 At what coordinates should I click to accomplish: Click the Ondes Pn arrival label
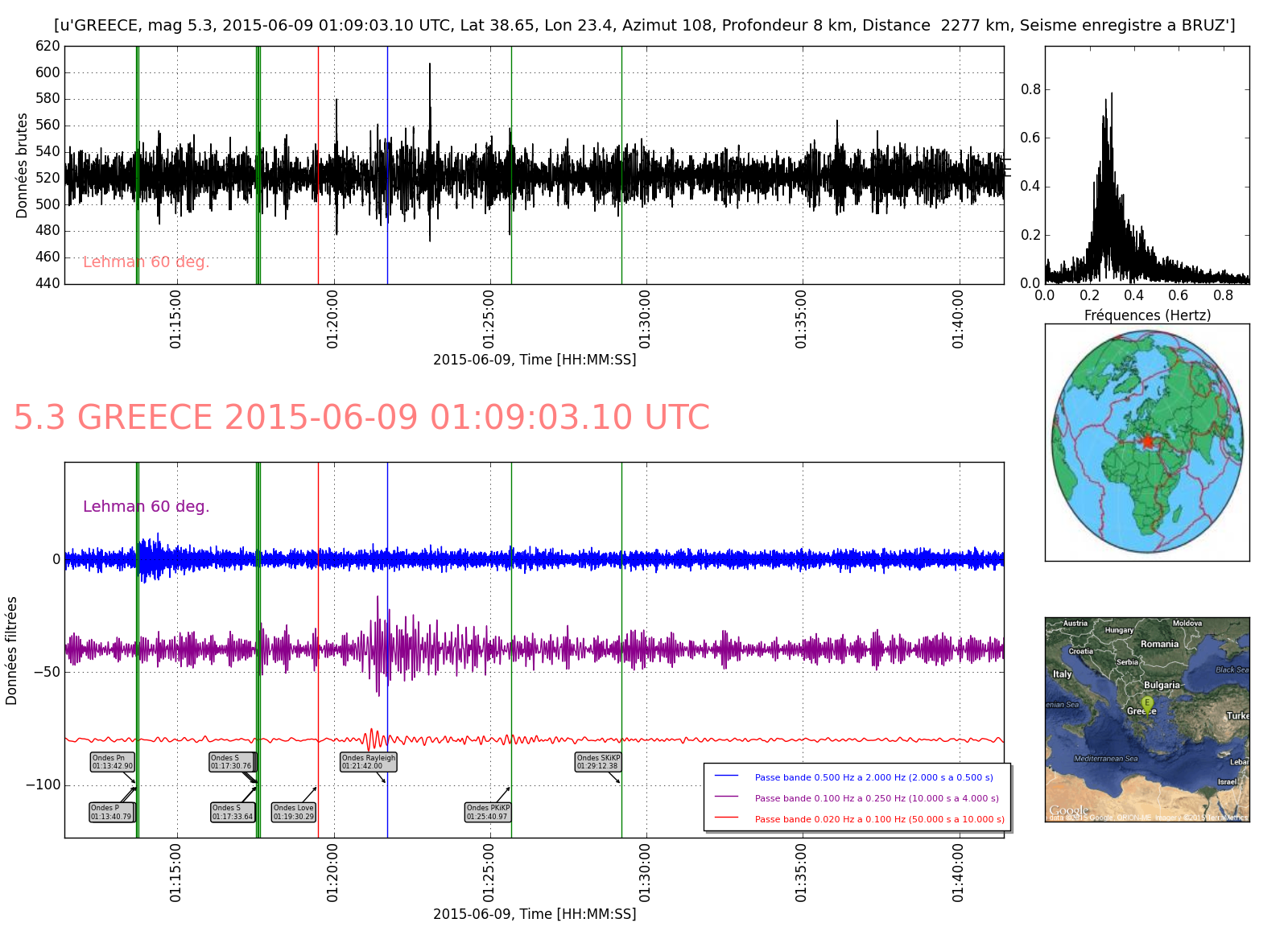(112, 762)
